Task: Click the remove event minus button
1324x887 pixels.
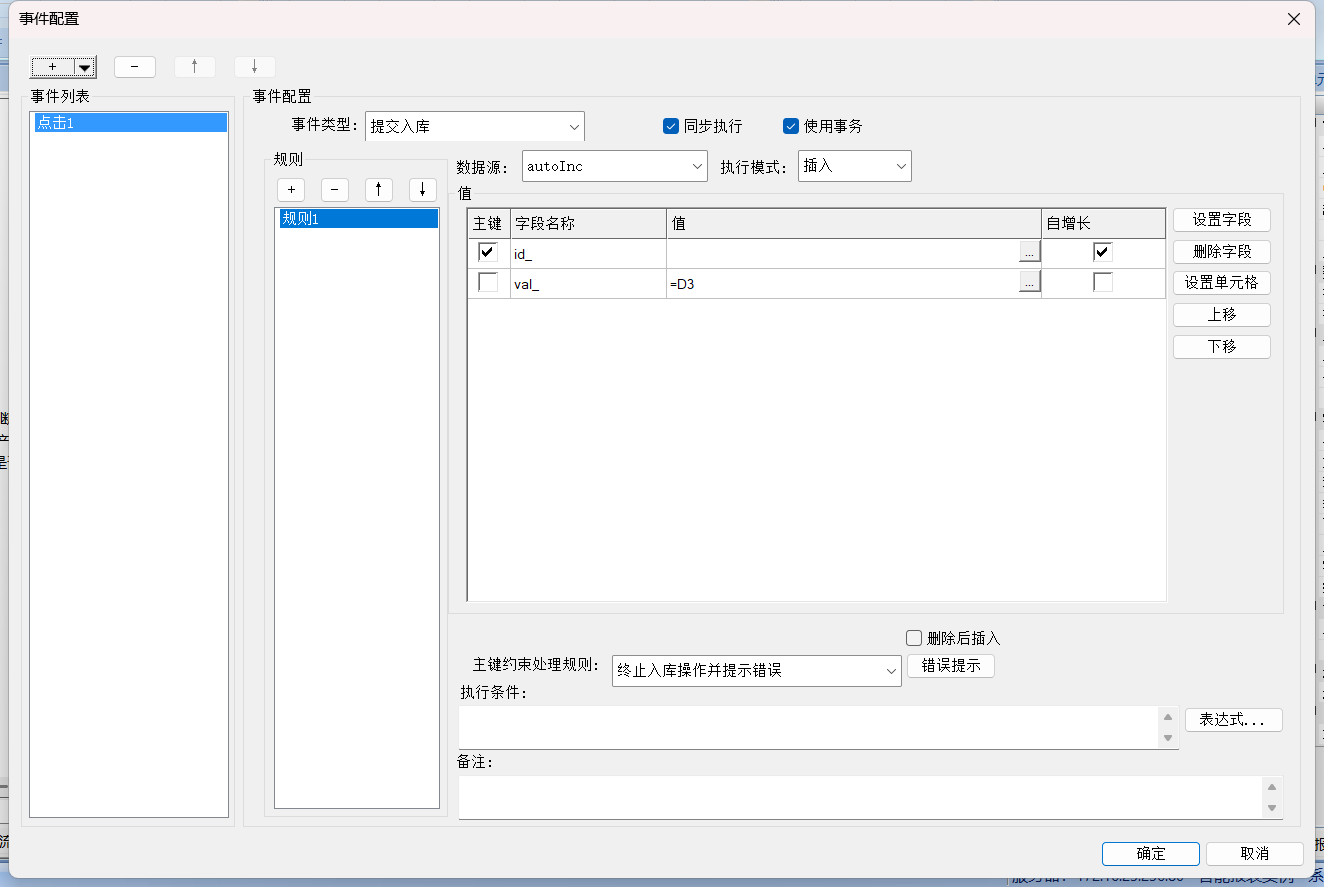Action: (135, 67)
